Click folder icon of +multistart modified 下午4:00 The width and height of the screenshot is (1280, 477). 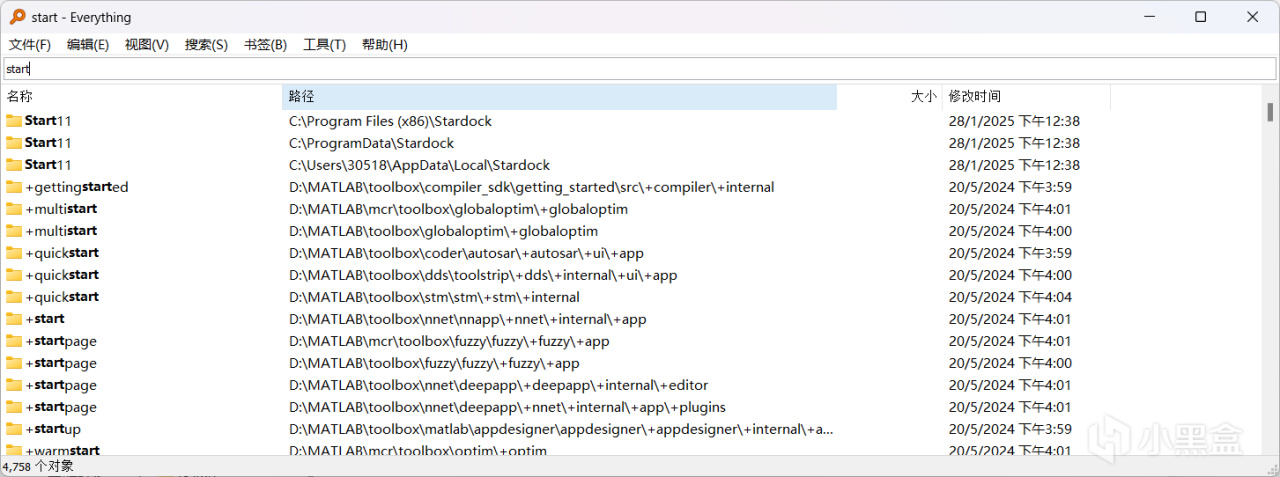coord(14,231)
